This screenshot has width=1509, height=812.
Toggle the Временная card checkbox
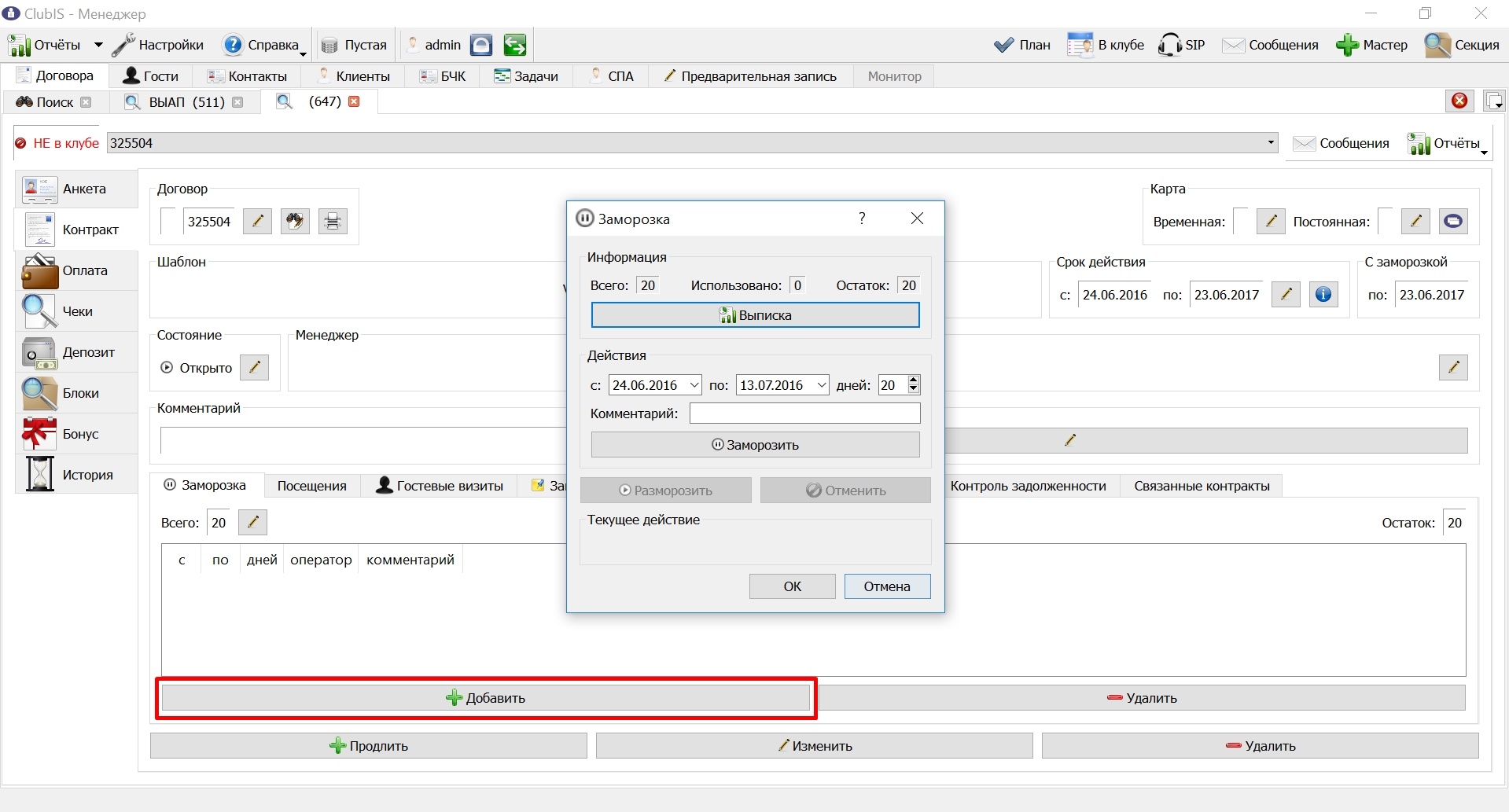click(x=1240, y=221)
